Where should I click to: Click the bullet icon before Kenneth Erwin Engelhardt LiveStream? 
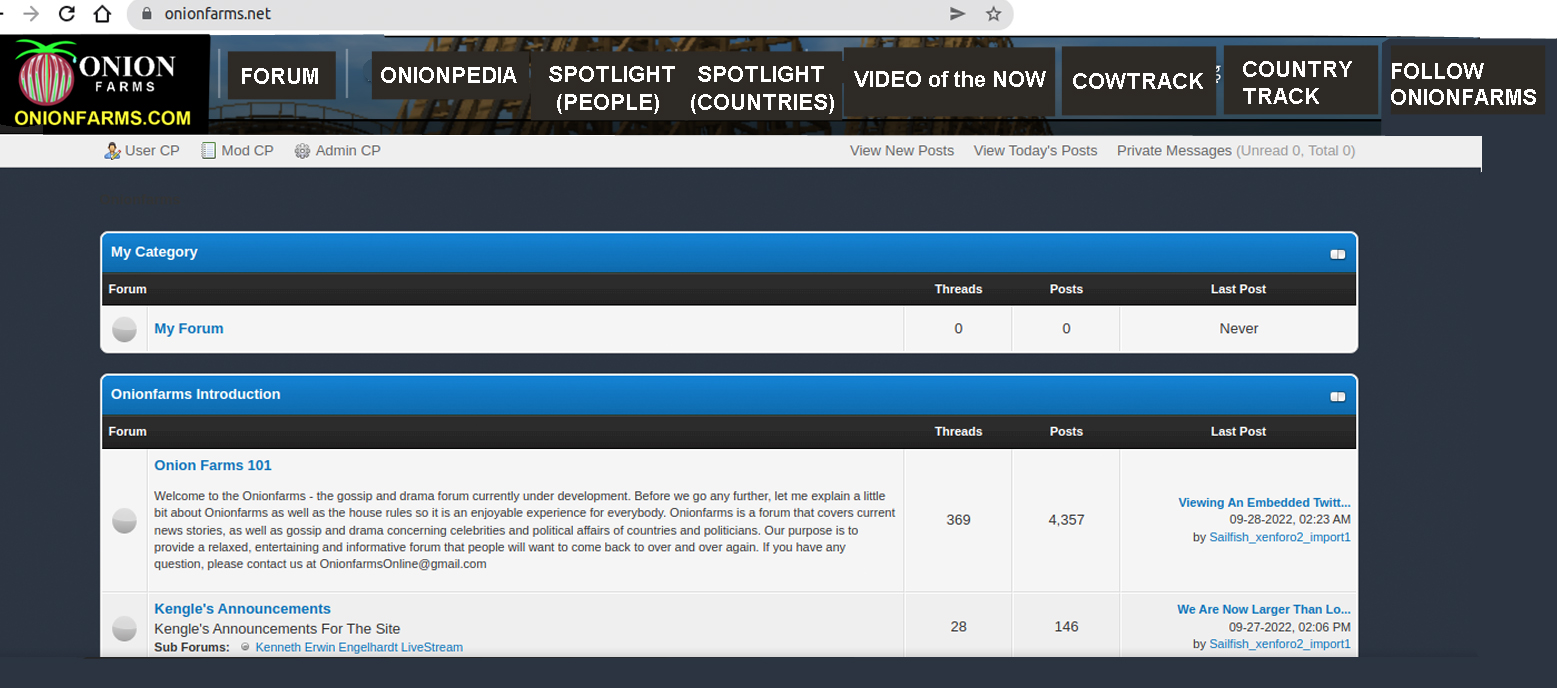(x=245, y=647)
